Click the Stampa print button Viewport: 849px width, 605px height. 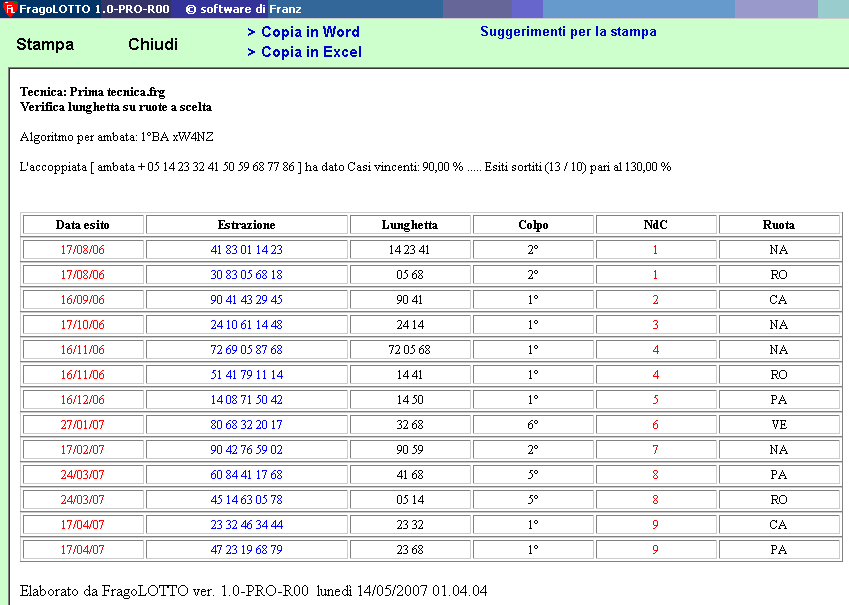45,45
